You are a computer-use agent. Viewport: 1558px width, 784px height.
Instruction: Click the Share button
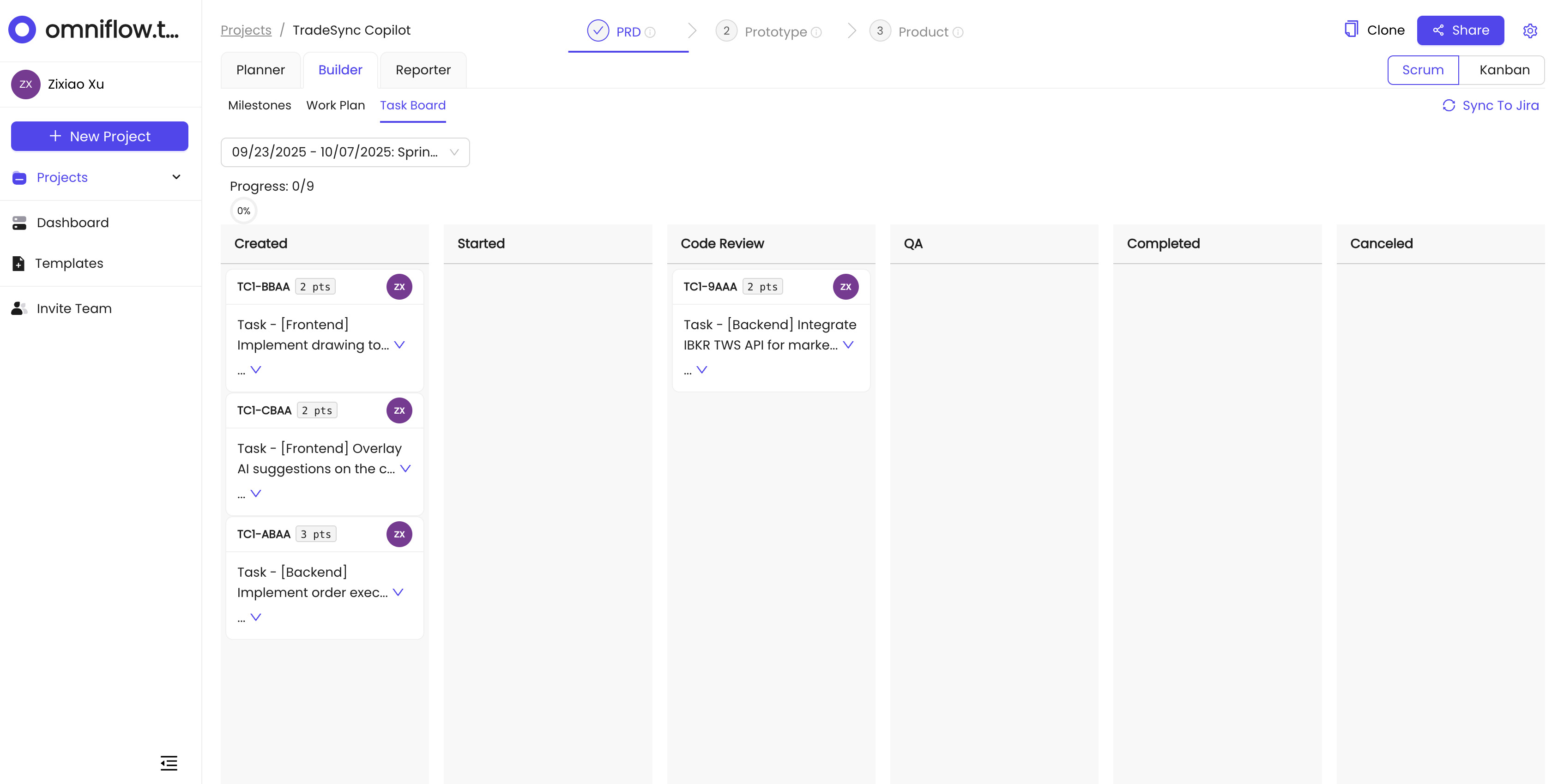point(1460,30)
